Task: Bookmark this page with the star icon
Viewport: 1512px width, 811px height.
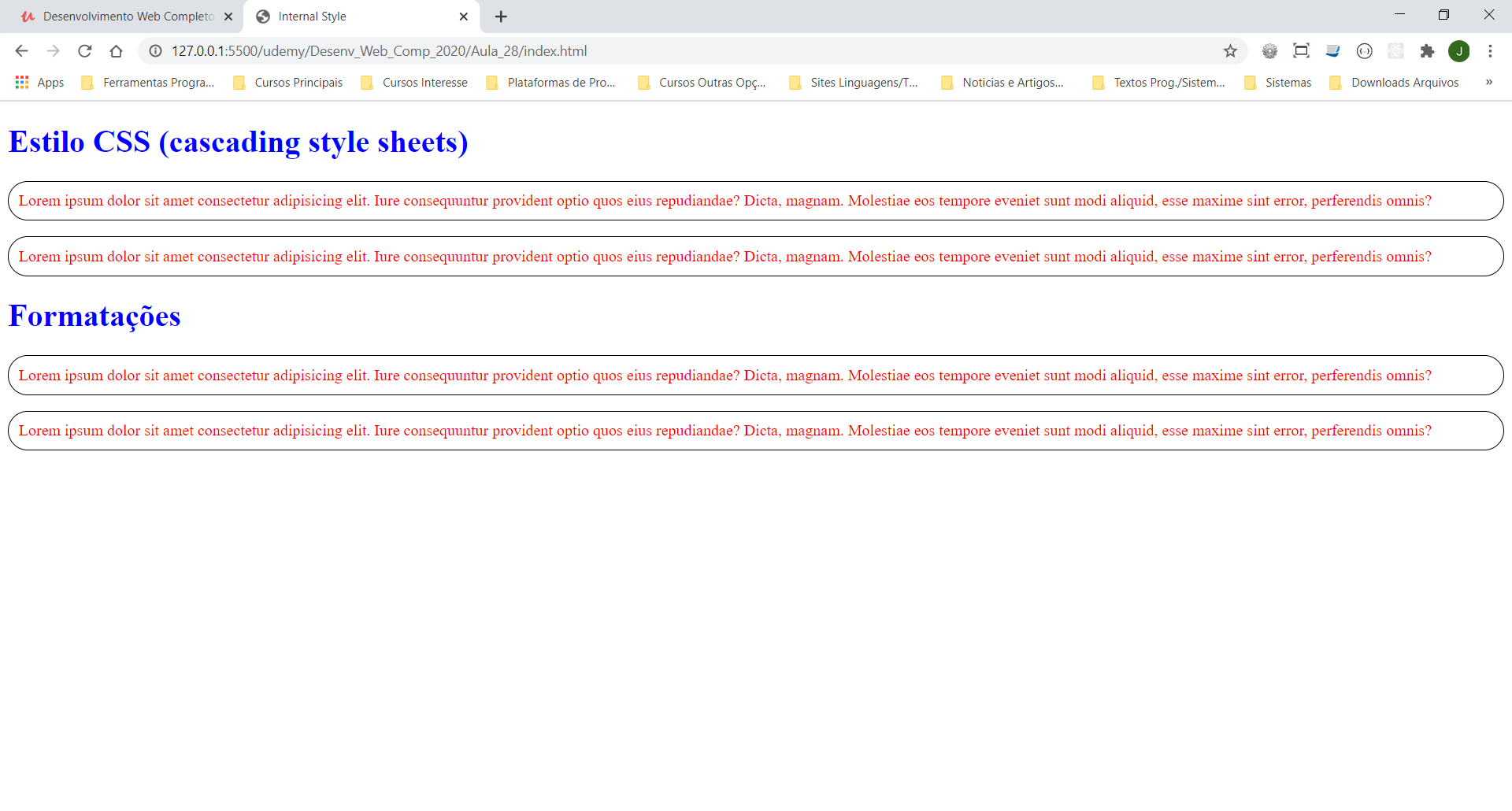Action: coord(1230,51)
